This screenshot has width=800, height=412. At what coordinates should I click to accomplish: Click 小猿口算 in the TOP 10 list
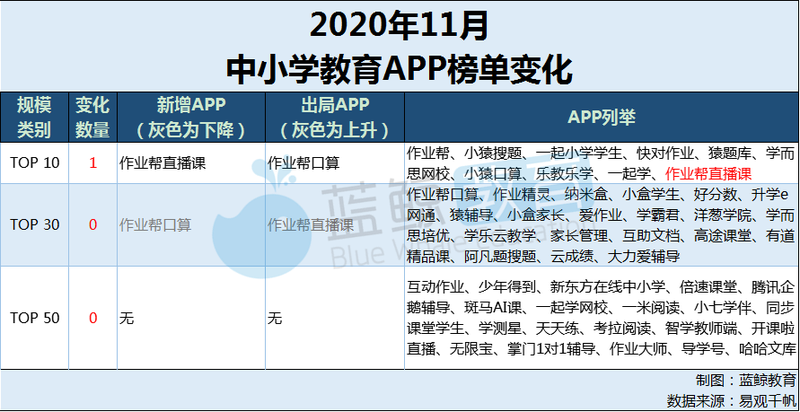point(493,173)
